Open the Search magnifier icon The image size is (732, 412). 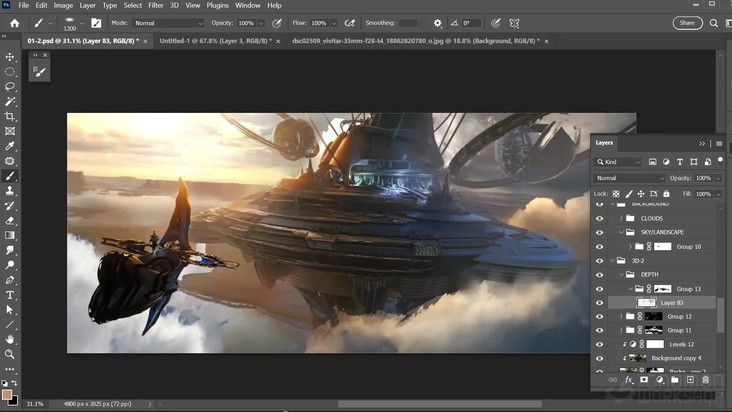click(713, 23)
